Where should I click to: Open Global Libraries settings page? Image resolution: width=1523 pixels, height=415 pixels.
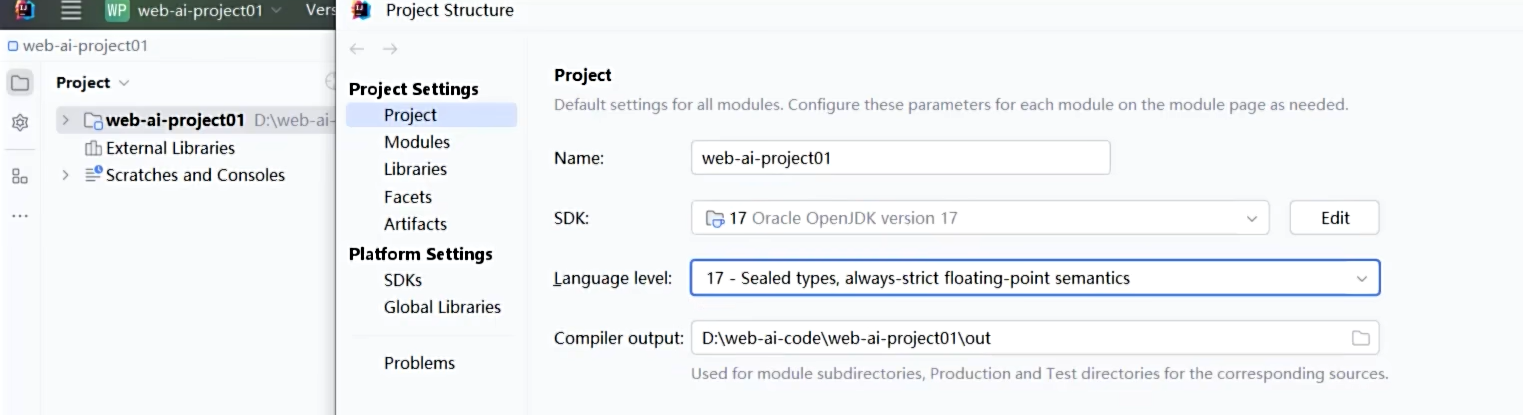pyautogui.click(x=442, y=307)
